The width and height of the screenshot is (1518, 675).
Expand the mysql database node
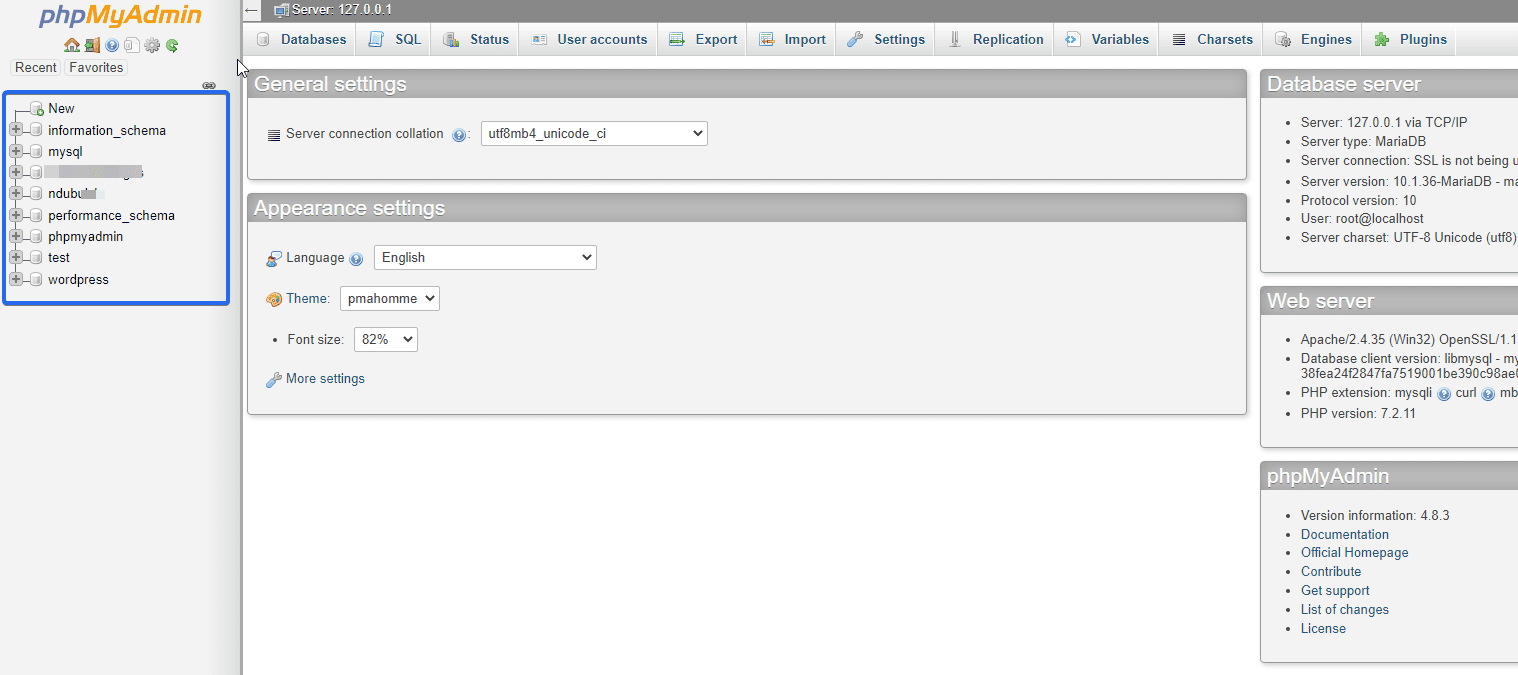(x=16, y=151)
